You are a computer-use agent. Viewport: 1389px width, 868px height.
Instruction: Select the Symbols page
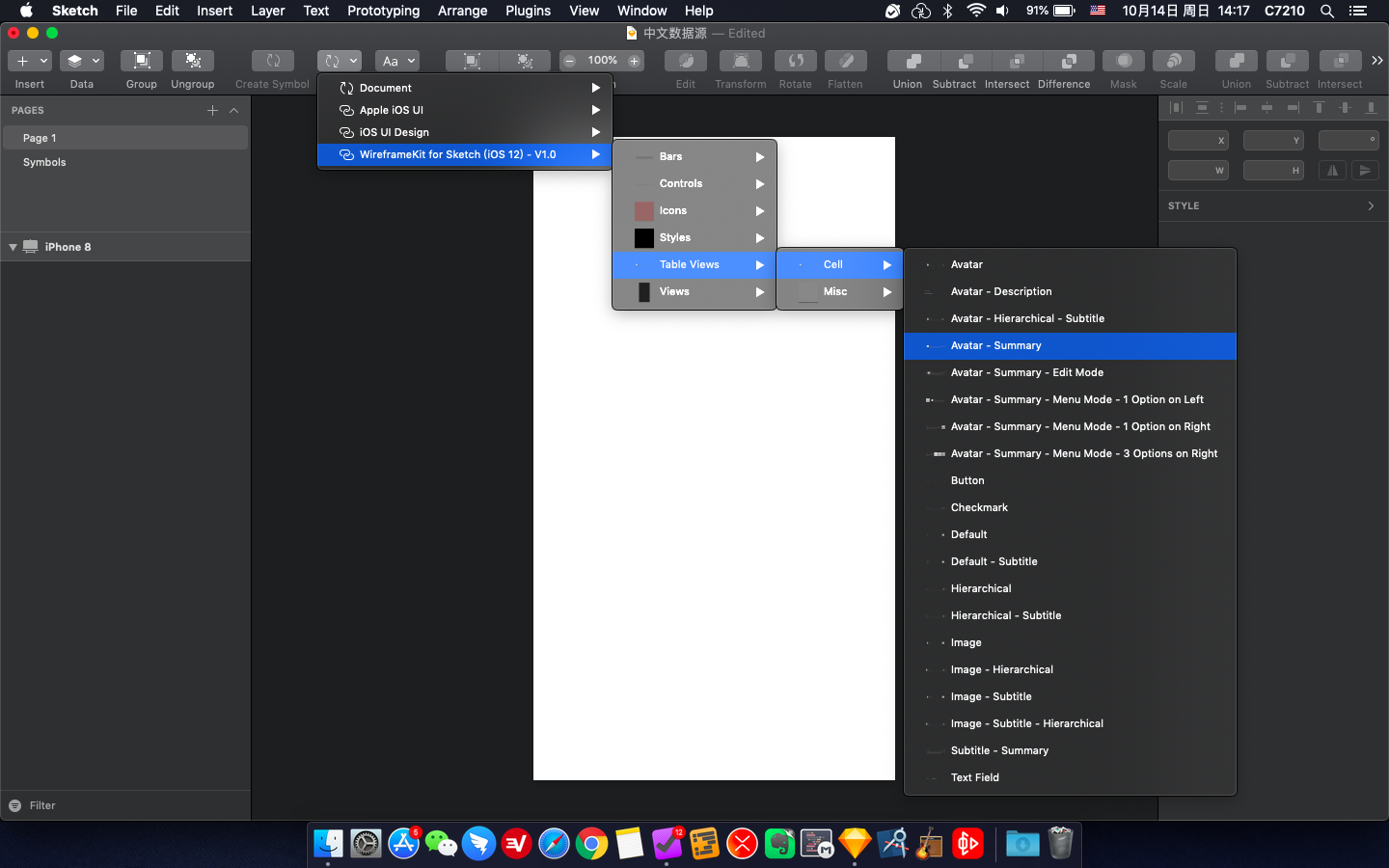(x=125, y=162)
